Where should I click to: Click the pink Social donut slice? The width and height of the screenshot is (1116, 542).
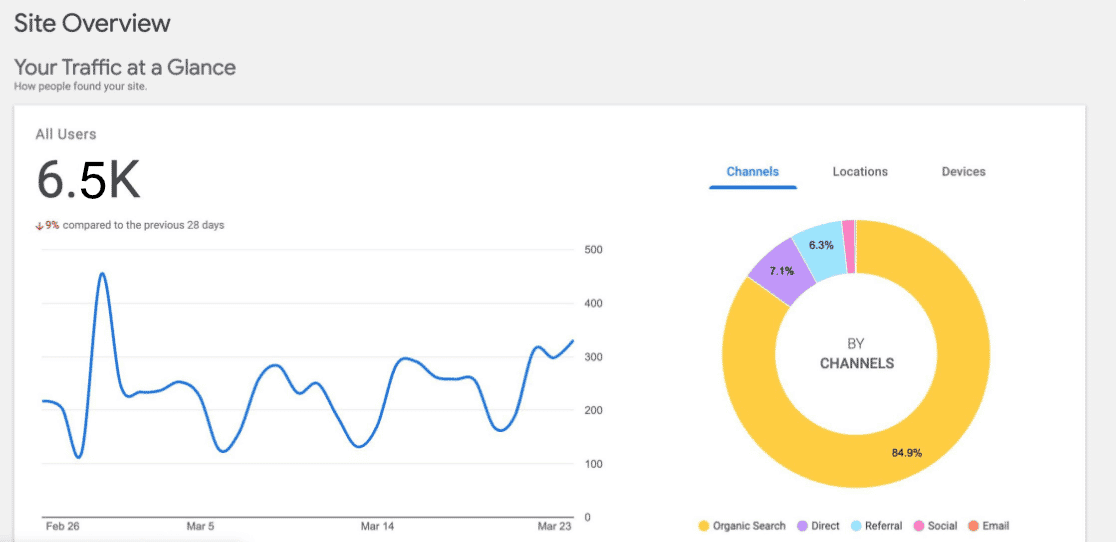[x=848, y=247]
